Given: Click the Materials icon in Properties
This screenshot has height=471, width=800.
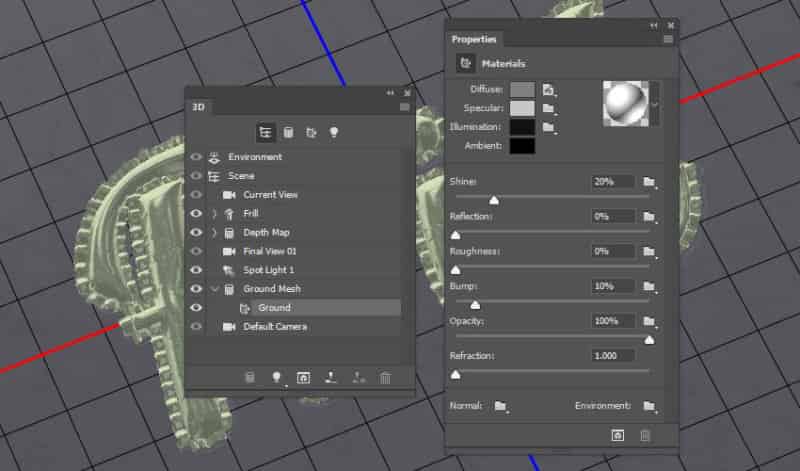Looking at the screenshot, I should [x=465, y=63].
